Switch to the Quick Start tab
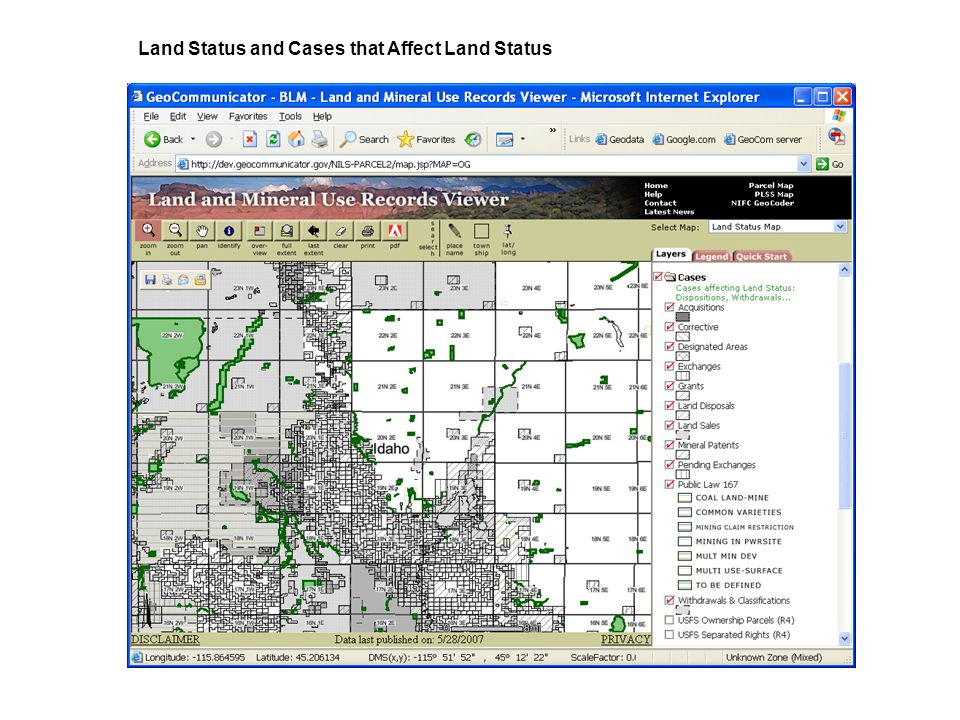This screenshot has height=720, width=960. [761, 257]
